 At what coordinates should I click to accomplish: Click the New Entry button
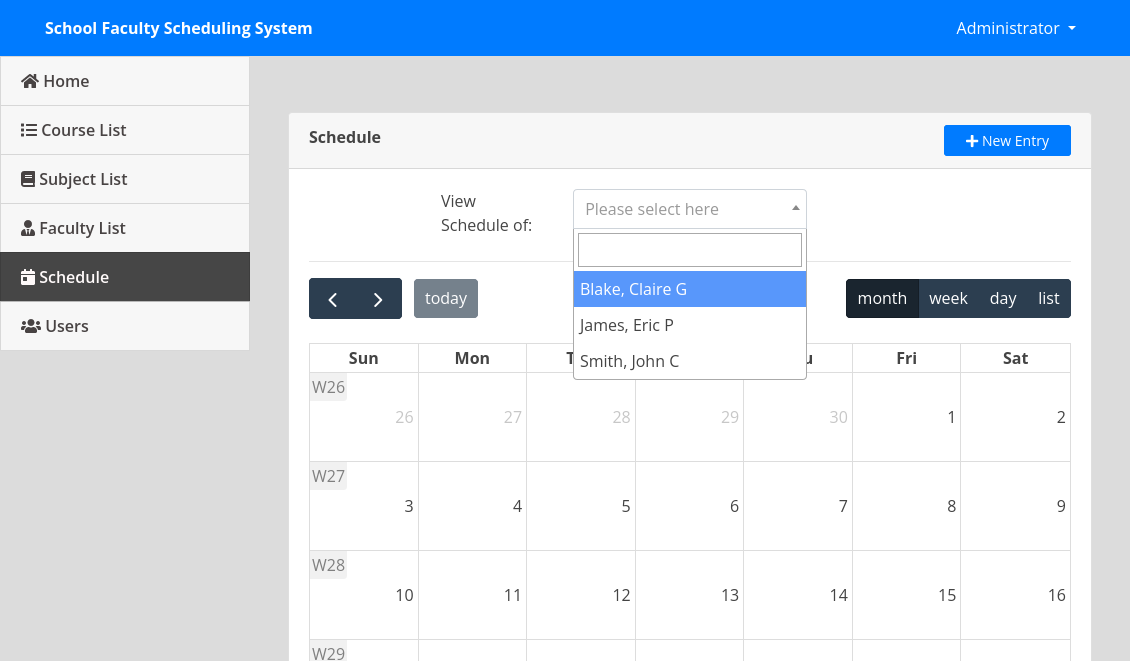[x=1007, y=141]
